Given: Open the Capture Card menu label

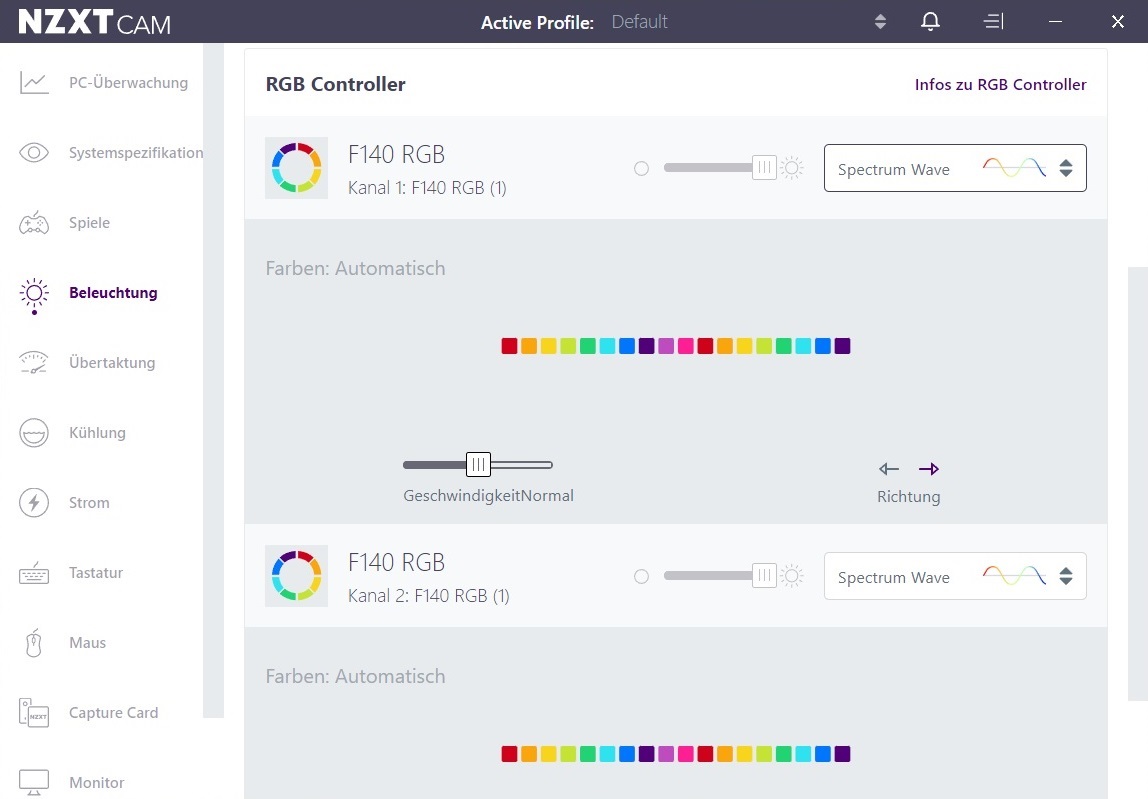Looking at the screenshot, I should [x=113, y=713].
